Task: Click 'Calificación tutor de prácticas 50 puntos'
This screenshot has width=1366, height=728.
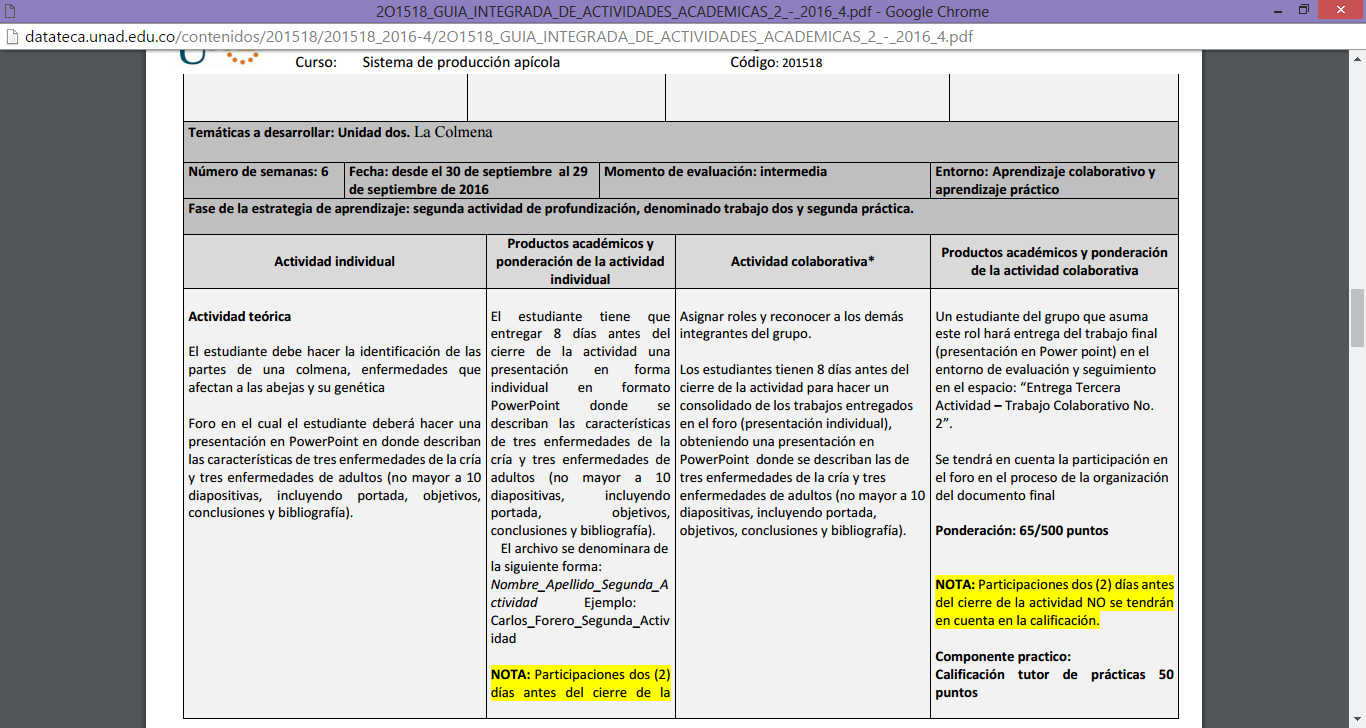Action: (x=1054, y=683)
